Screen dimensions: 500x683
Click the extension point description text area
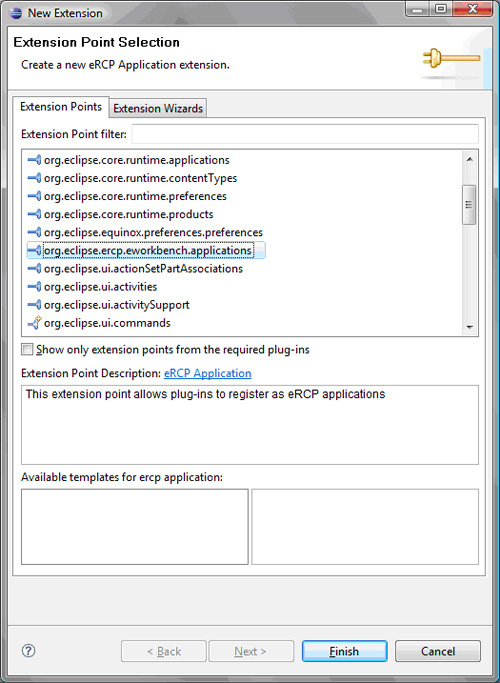tap(250, 425)
